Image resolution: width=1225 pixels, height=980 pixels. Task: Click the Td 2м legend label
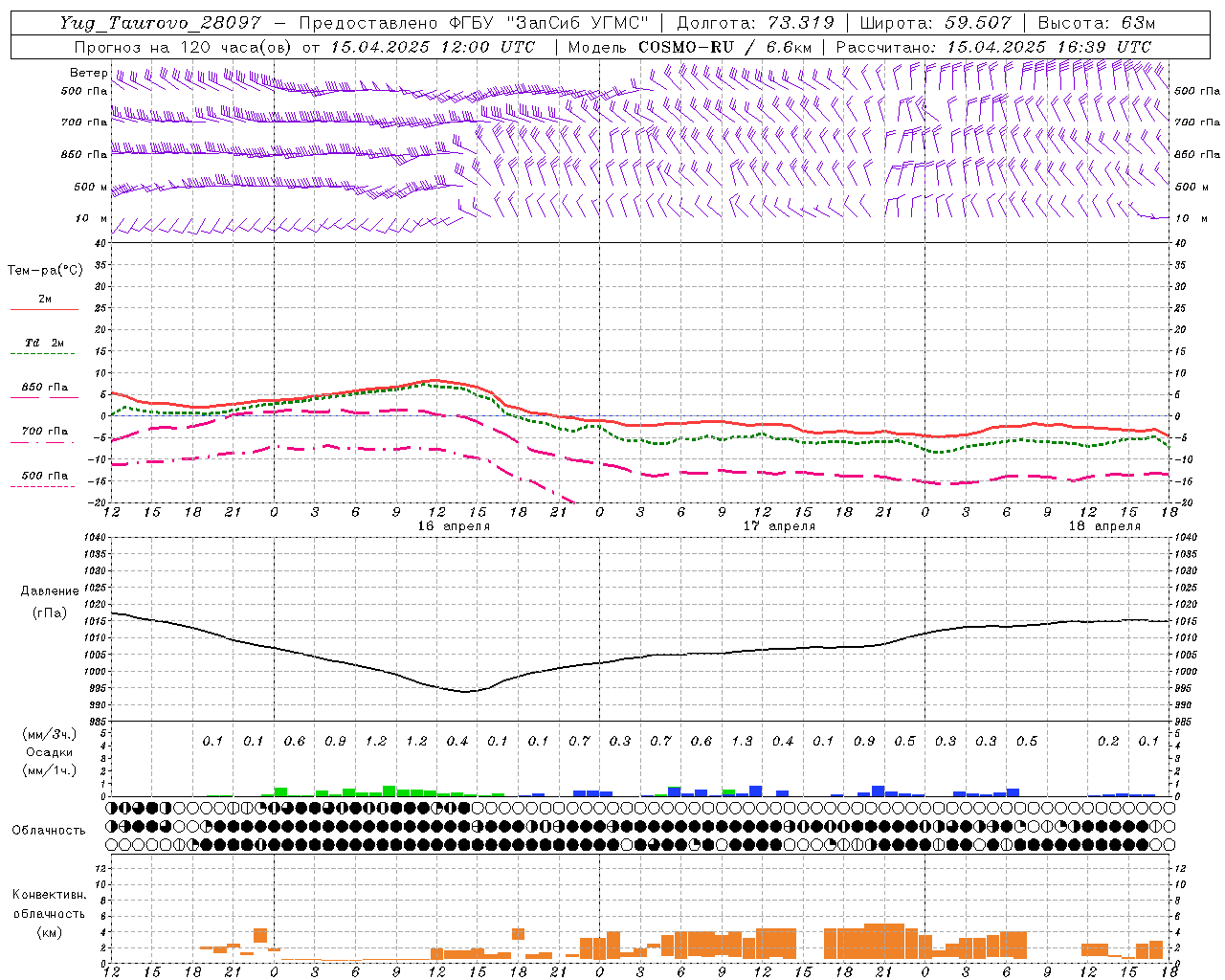44,343
